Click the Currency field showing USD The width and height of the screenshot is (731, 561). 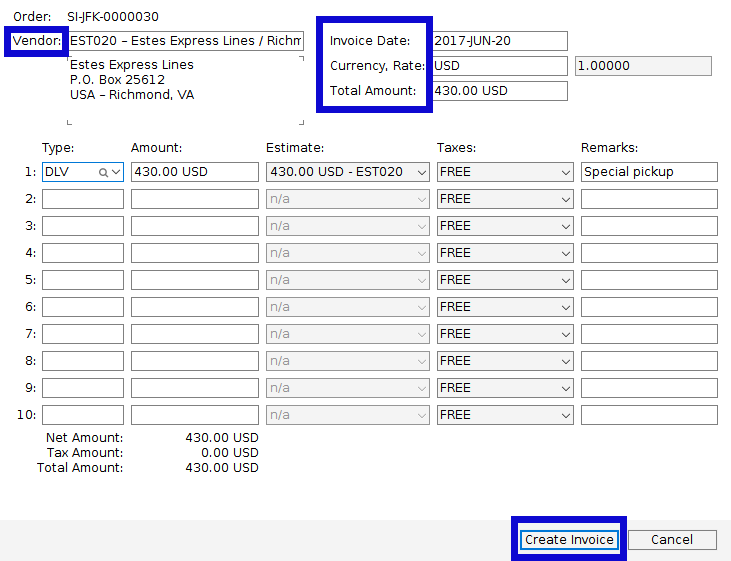pos(499,66)
